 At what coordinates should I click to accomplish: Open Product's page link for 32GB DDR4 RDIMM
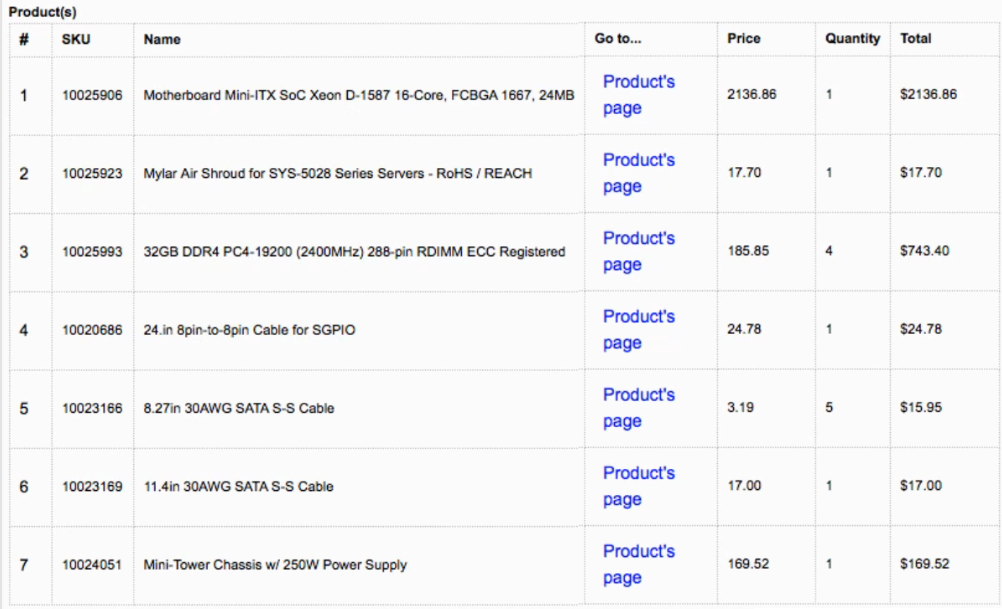coord(638,251)
